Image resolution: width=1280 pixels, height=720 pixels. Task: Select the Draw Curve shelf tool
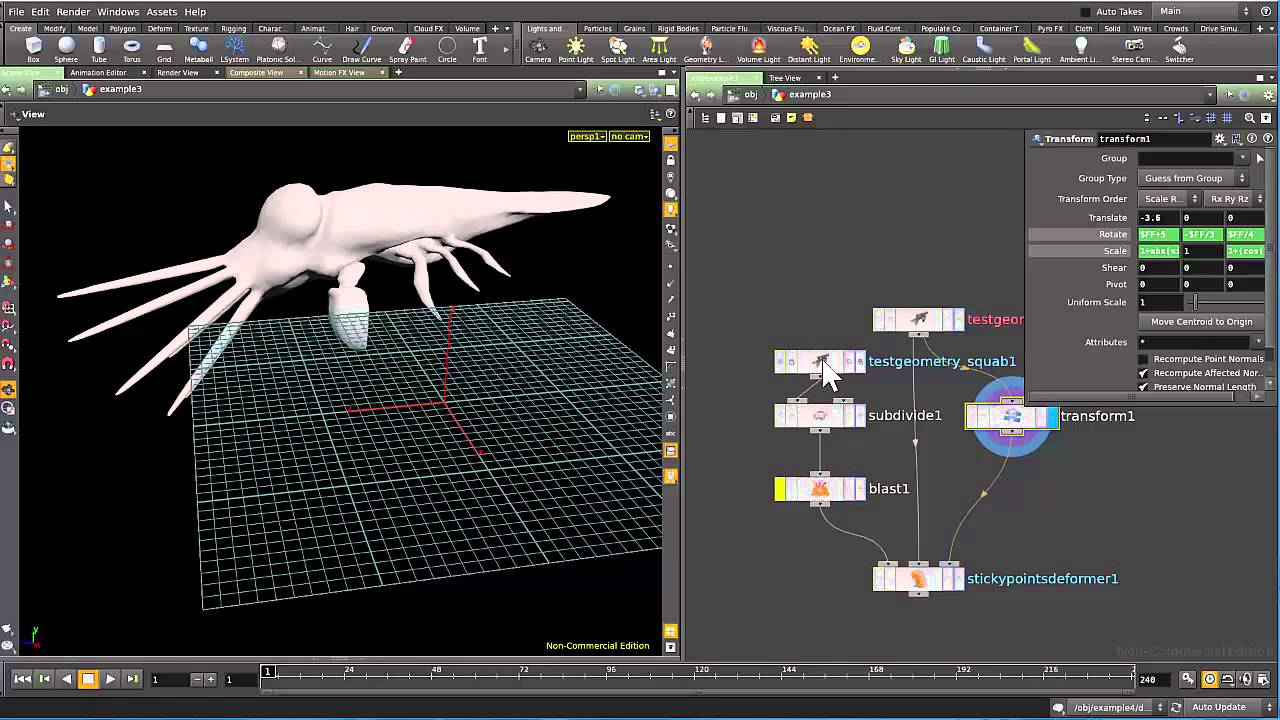(361, 50)
